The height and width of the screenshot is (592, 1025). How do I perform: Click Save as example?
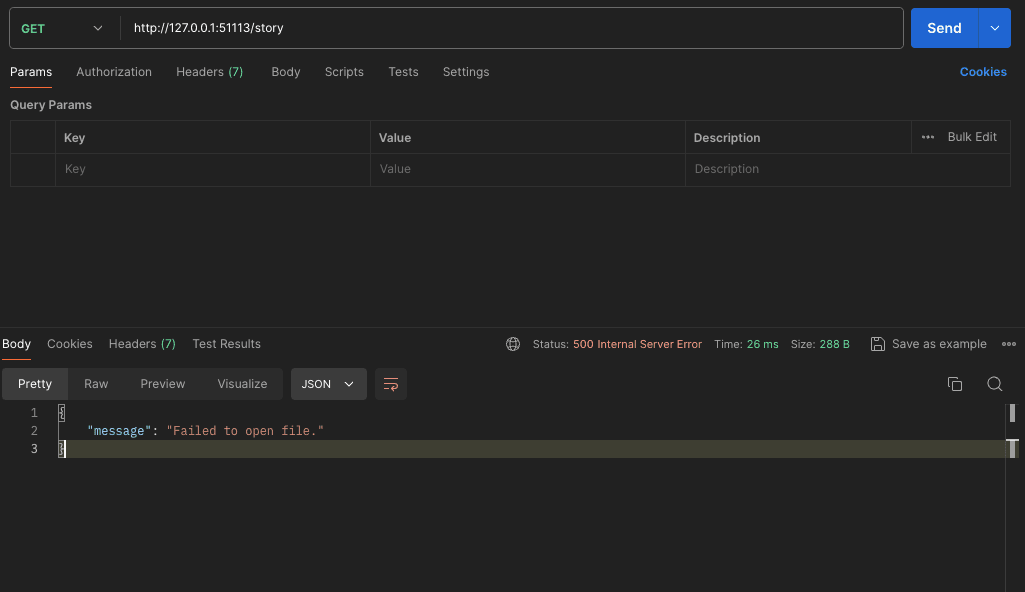[939, 344]
